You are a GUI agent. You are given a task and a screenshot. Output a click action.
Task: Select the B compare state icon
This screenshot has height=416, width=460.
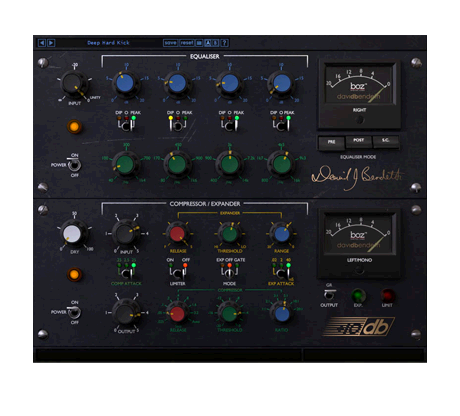[x=215, y=43]
